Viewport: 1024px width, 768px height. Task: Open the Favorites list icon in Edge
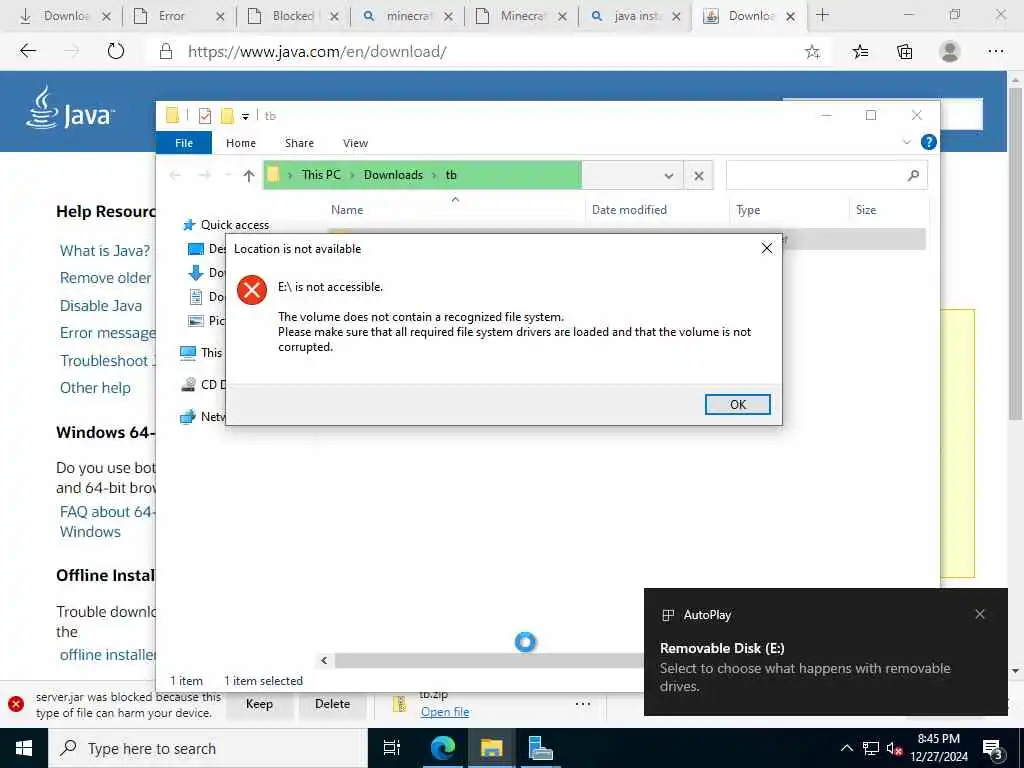click(x=861, y=52)
